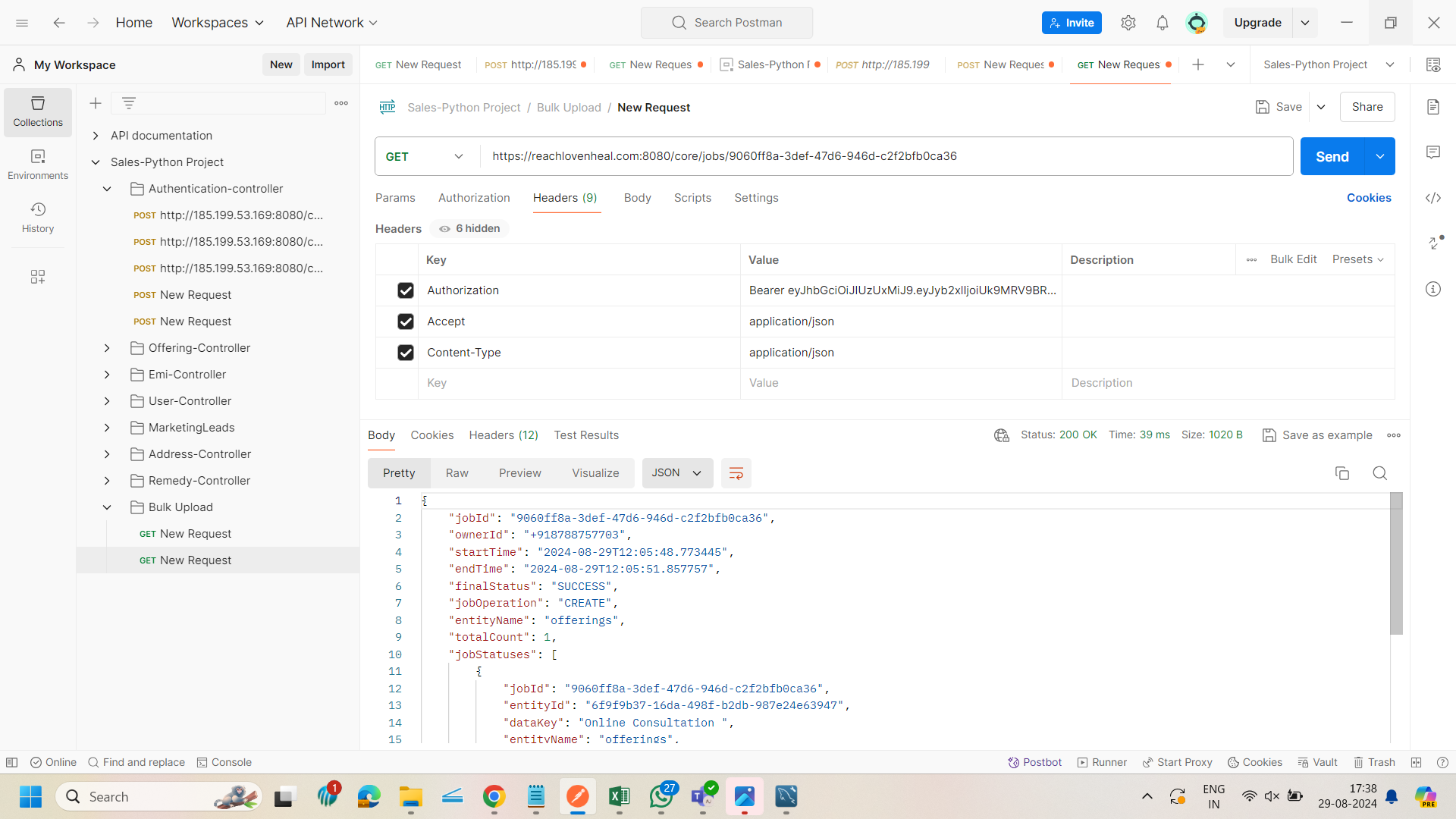Viewport: 1456px width, 819px height.
Task: Open Excel from the taskbar
Action: (x=620, y=796)
